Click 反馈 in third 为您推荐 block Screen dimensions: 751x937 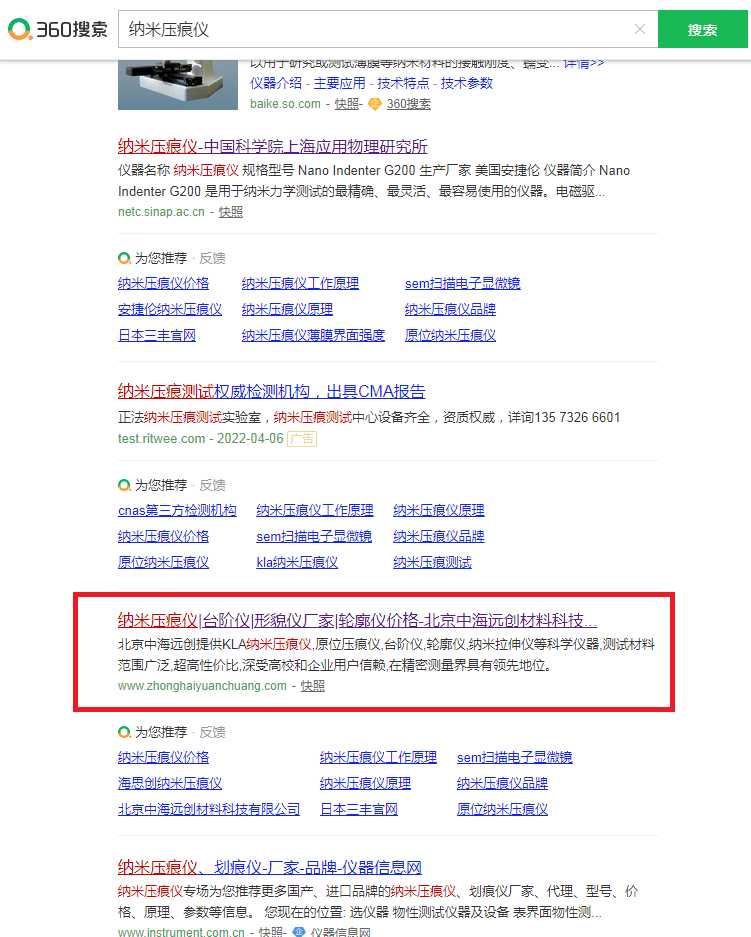[x=212, y=732]
